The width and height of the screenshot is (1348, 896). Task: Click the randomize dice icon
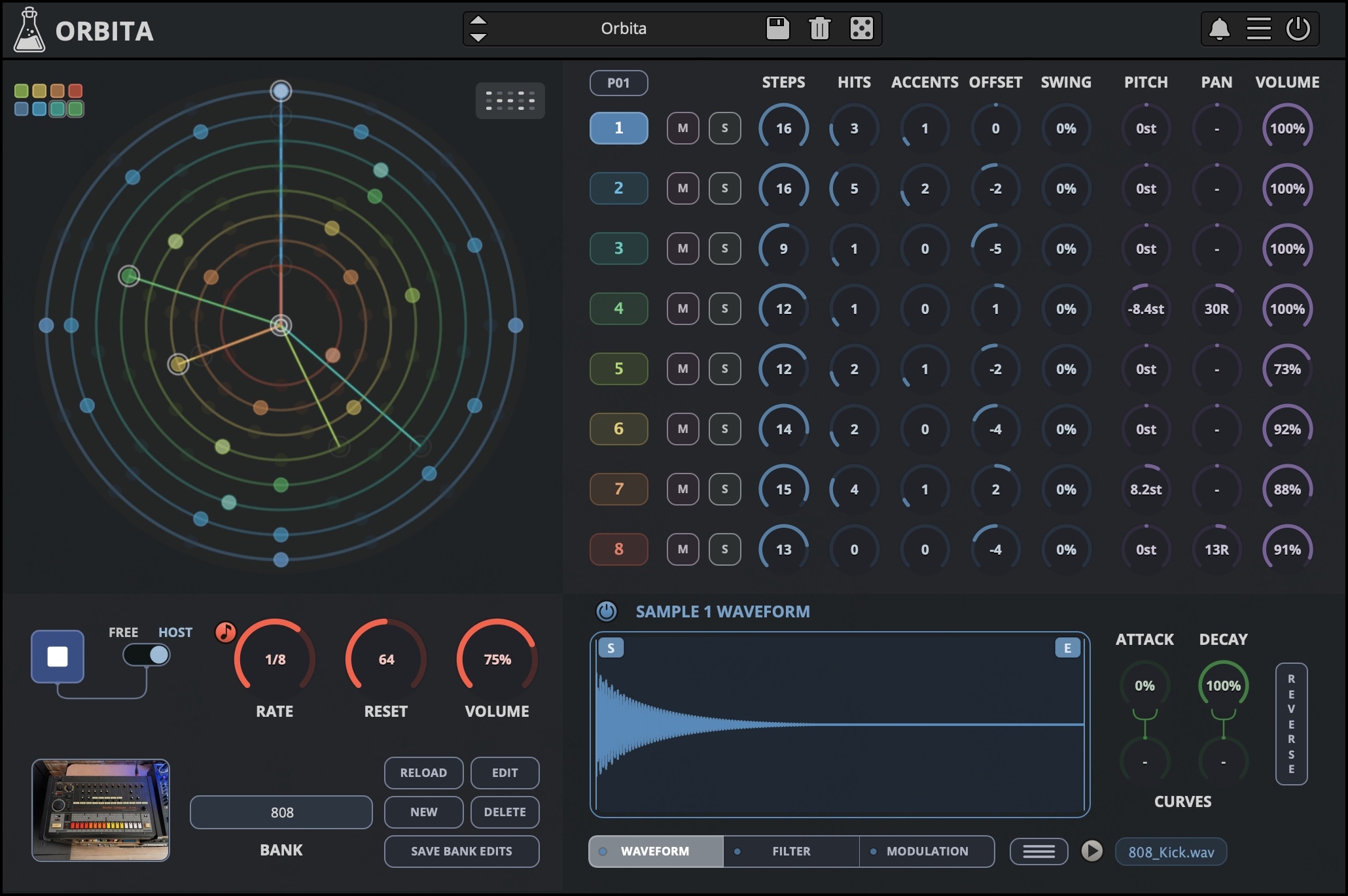[861, 29]
